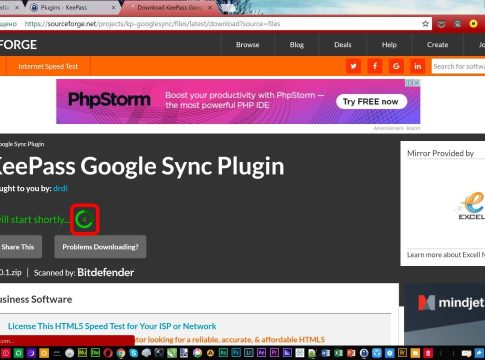Launch Adobe After Effects from the taskbar
The width and height of the screenshot is (485, 360).
262,353
